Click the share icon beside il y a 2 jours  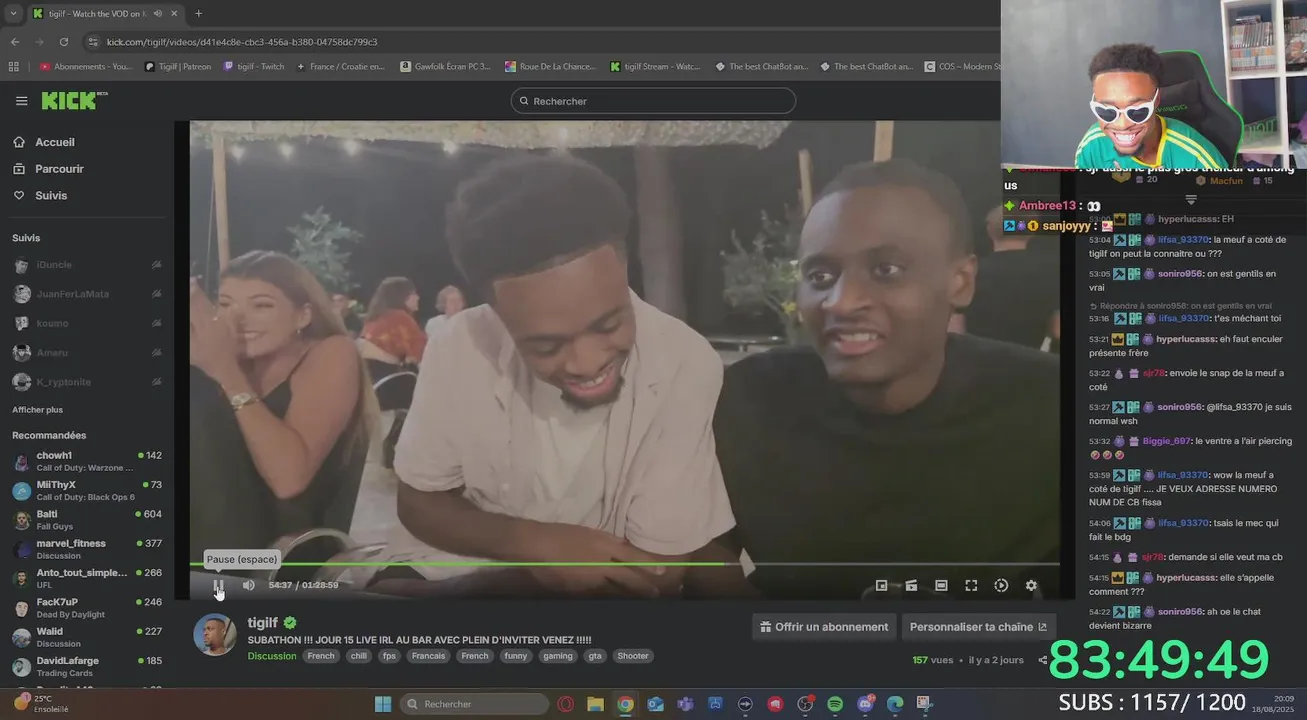click(x=1042, y=660)
